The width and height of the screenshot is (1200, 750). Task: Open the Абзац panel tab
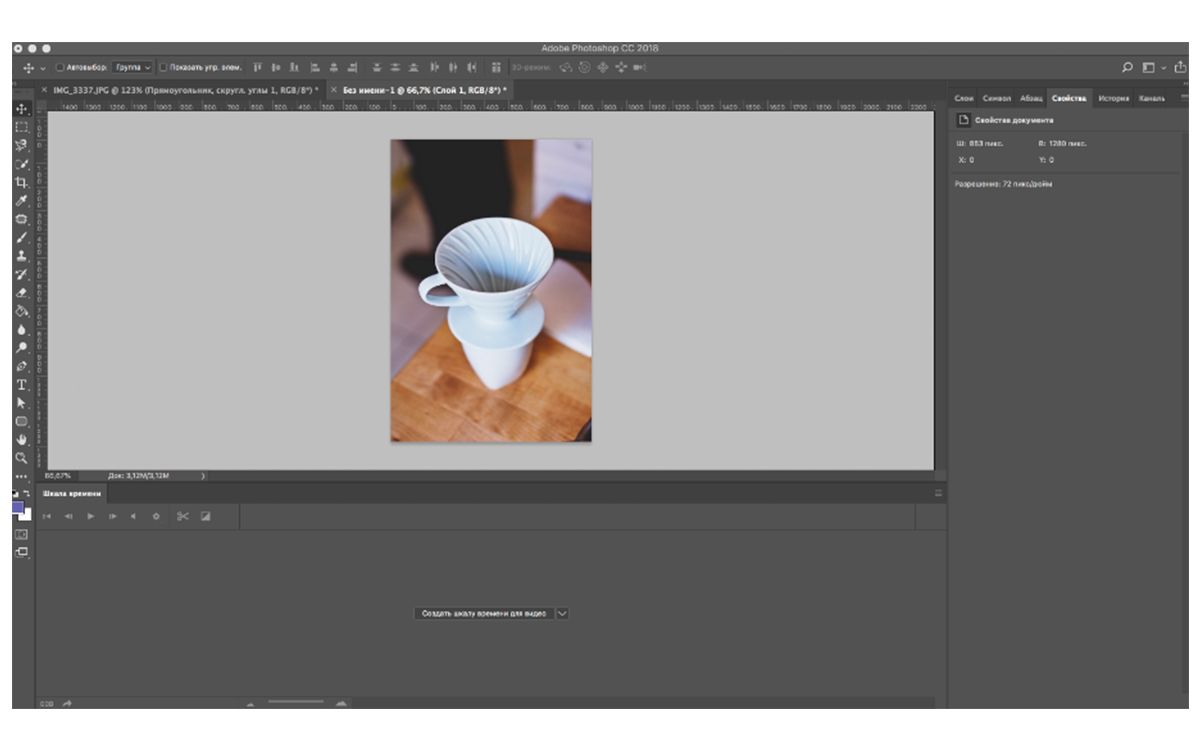point(1031,98)
